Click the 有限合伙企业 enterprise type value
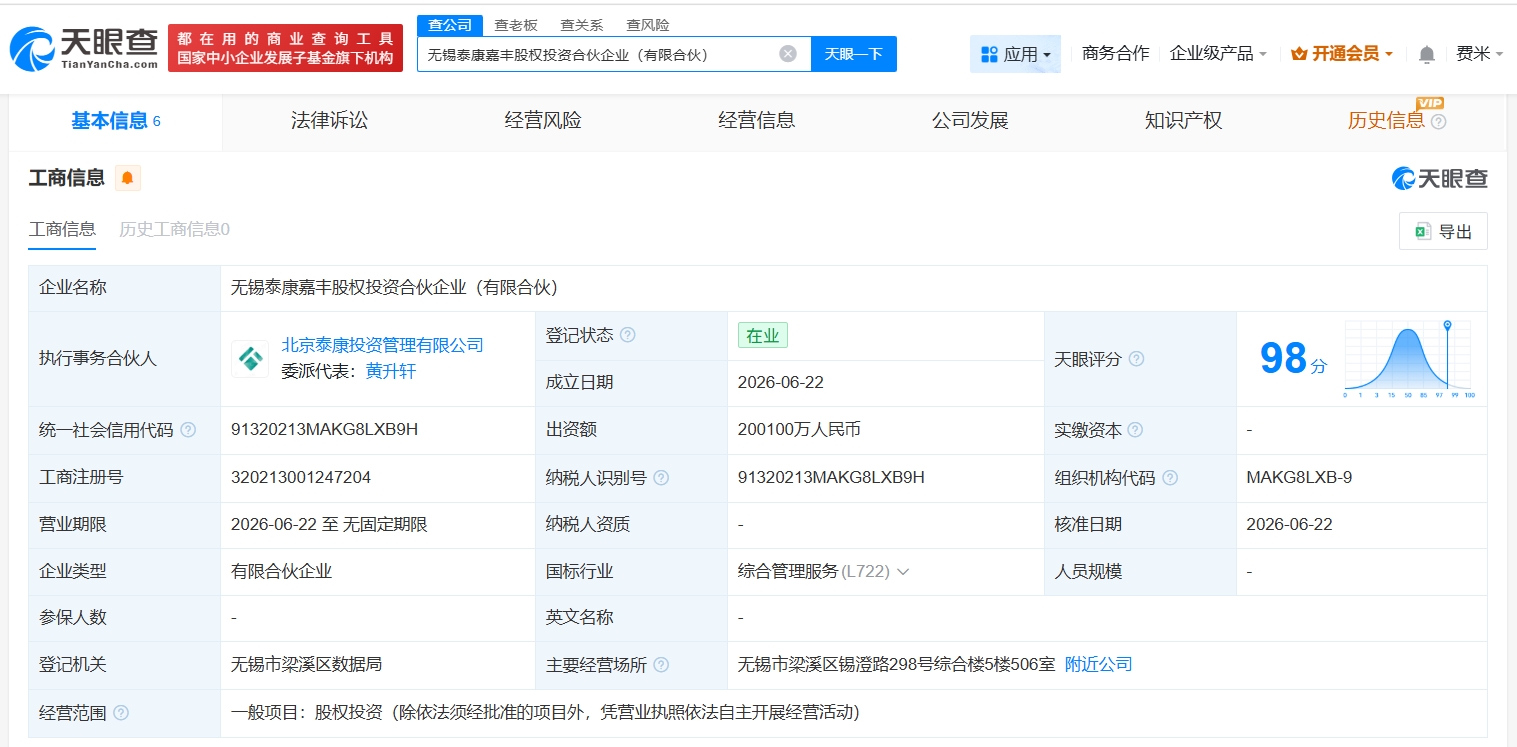 click(281, 572)
